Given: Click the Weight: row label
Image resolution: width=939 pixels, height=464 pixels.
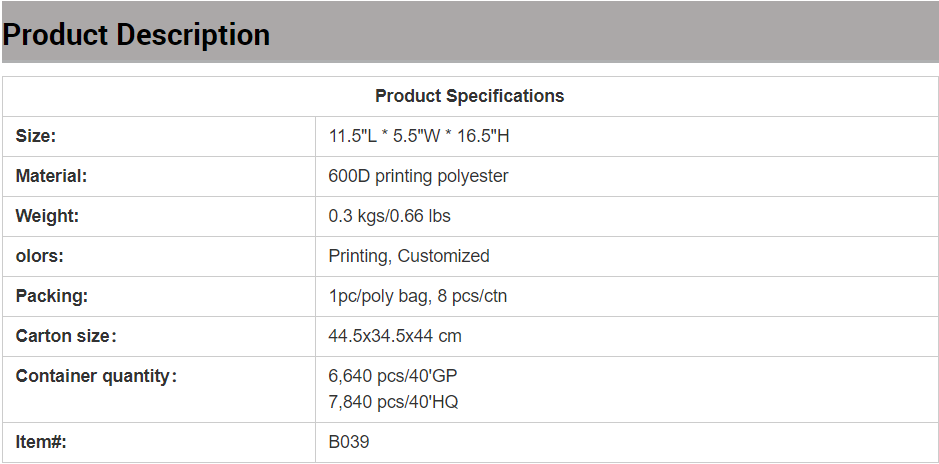Looking at the screenshot, I should [47, 216].
